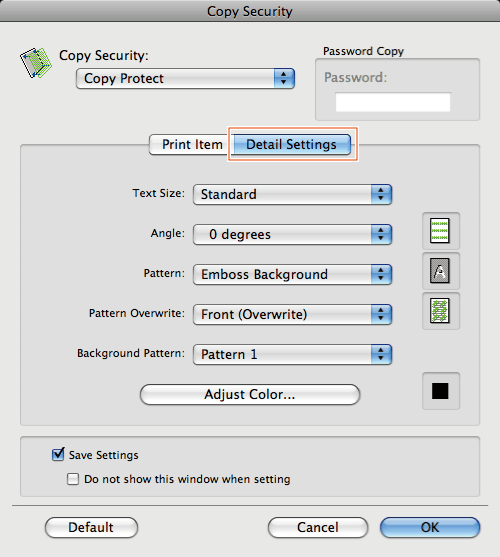Screen dimensions: 500x557
Task: Click the pattern overwrite preview icon
Action: coord(440,311)
